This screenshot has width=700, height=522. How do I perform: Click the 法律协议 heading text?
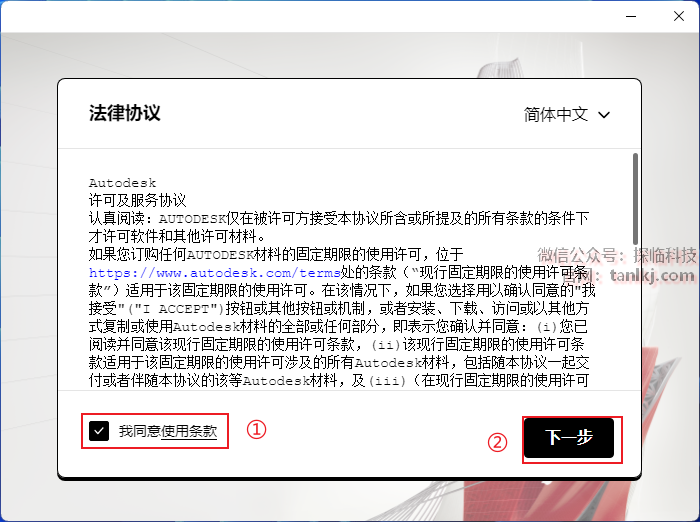point(125,113)
